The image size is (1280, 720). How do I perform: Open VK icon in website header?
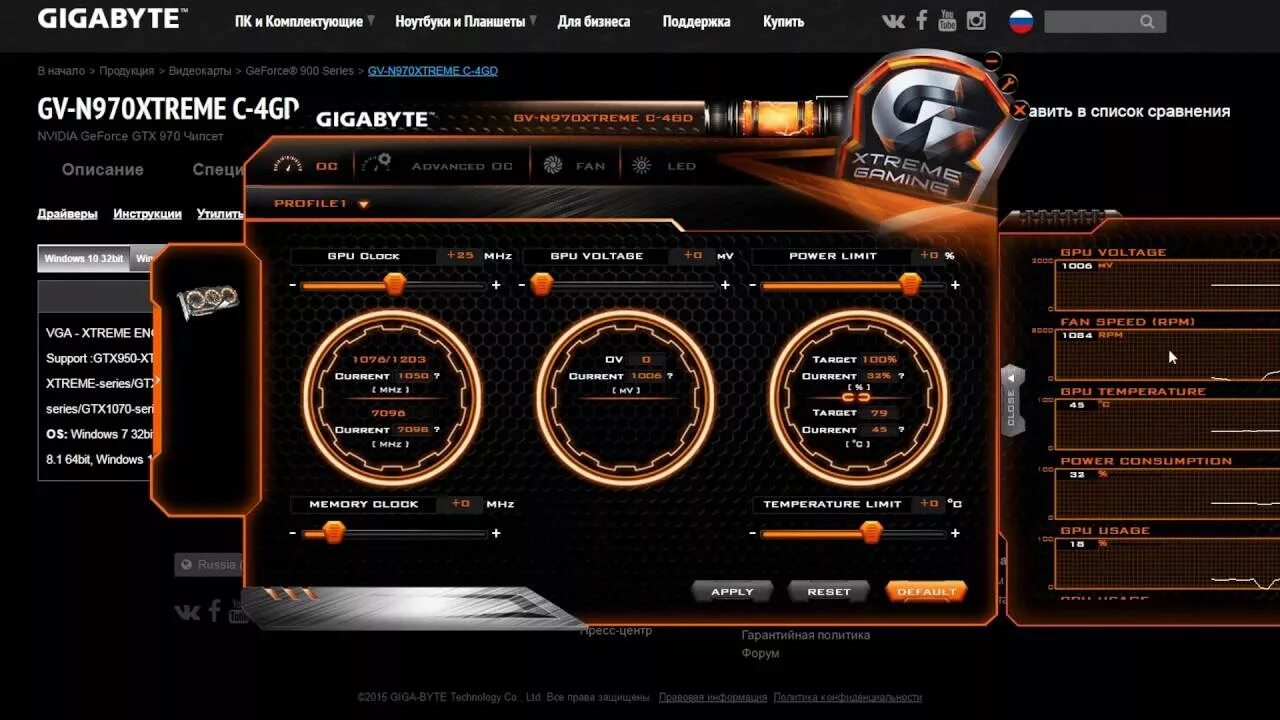point(893,21)
